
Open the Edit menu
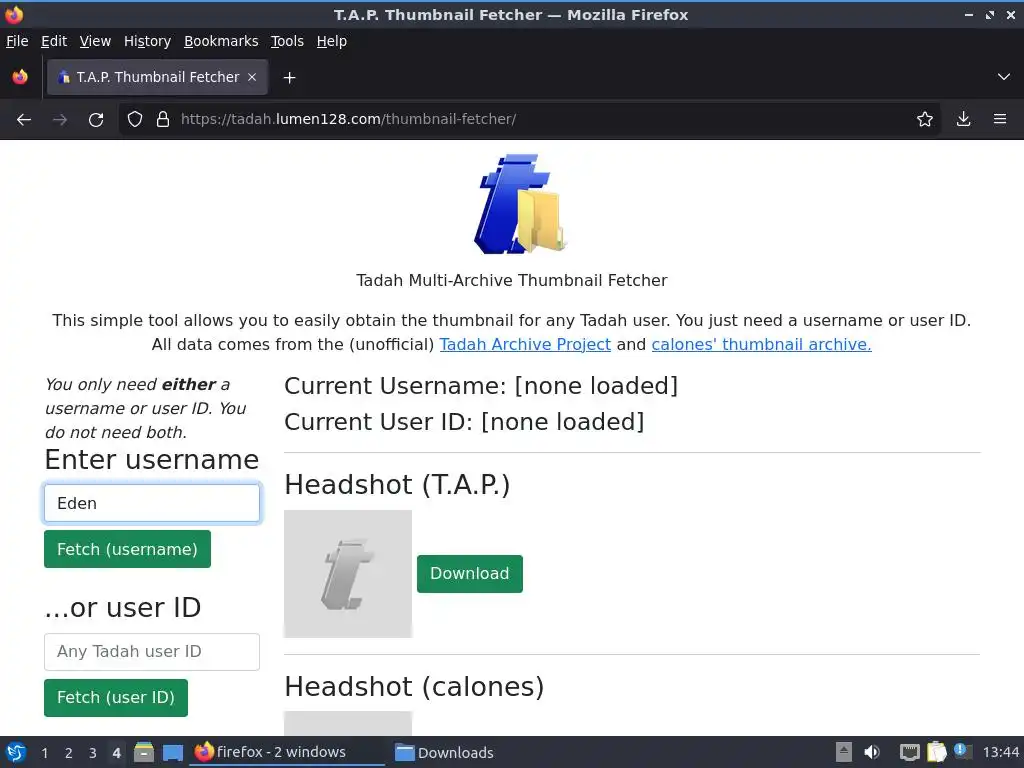[54, 41]
